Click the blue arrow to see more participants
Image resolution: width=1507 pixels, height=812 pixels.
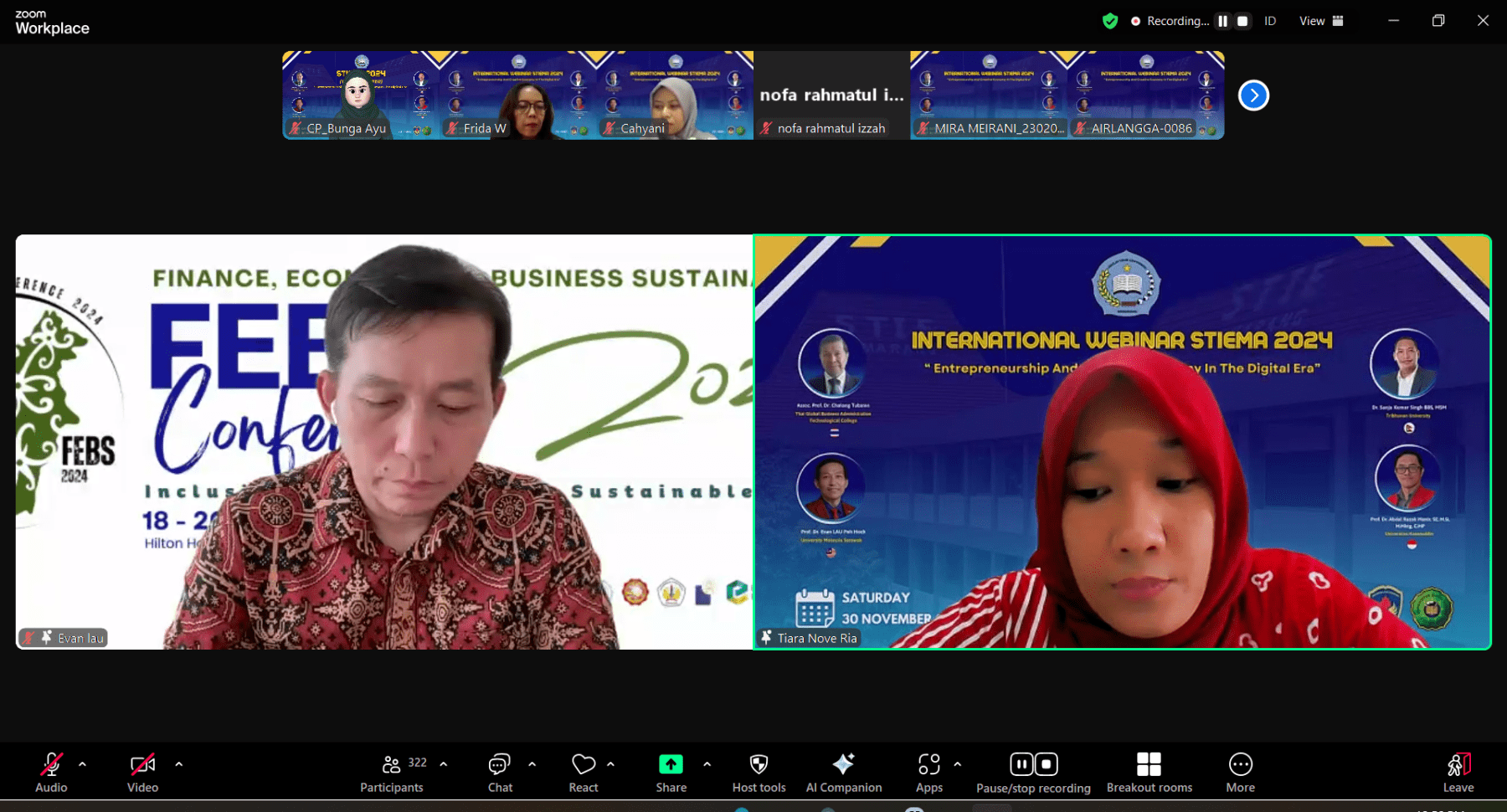(1253, 95)
